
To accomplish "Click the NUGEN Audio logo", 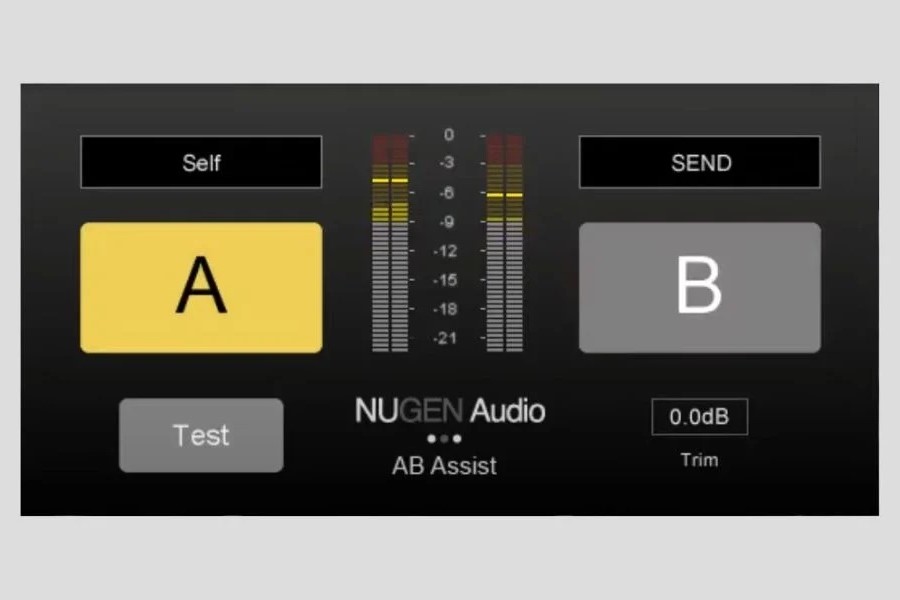I will pyautogui.click(x=450, y=411).
